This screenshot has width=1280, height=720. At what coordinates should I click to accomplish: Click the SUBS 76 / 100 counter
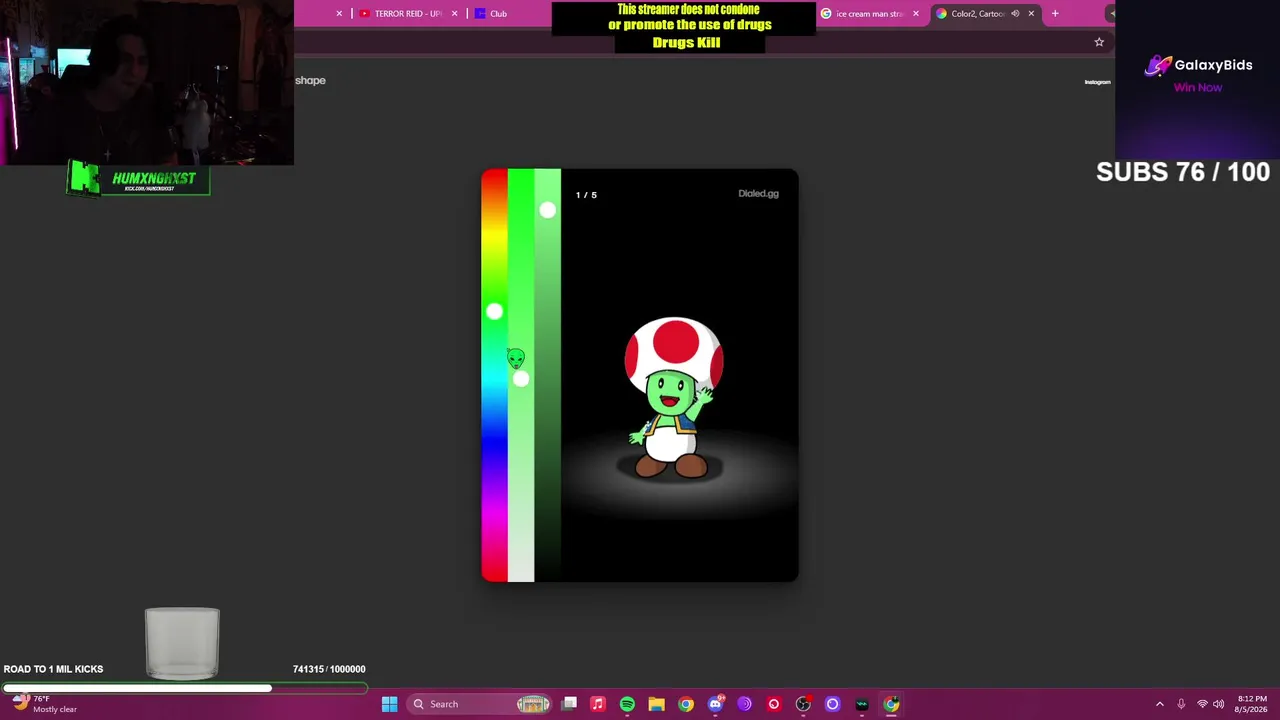[x=1183, y=172]
